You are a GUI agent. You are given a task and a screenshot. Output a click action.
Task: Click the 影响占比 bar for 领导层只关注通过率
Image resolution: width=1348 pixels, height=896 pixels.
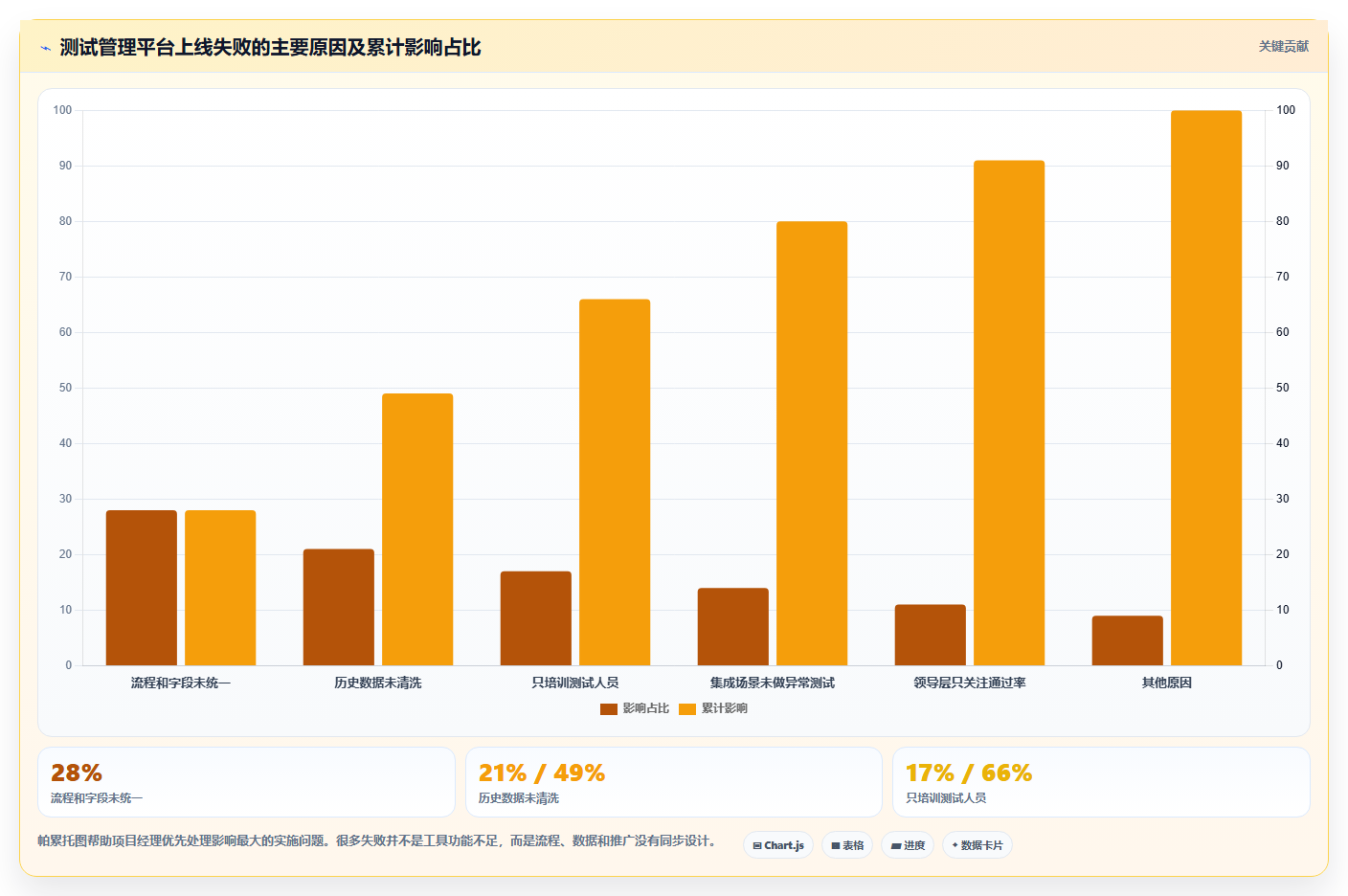pyautogui.click(x=931, y=635)
